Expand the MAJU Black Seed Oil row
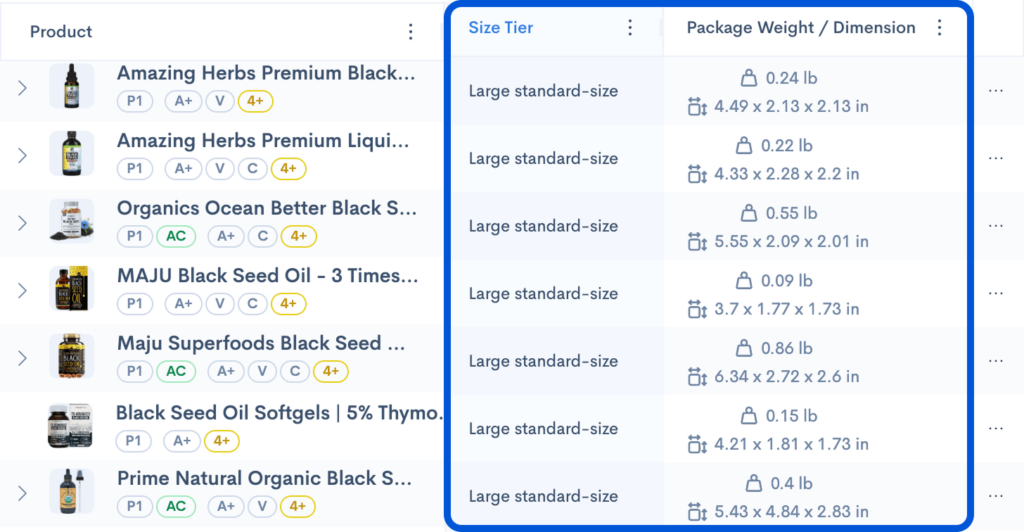The width and height of the screenshot is (1024, 532). 23,291
